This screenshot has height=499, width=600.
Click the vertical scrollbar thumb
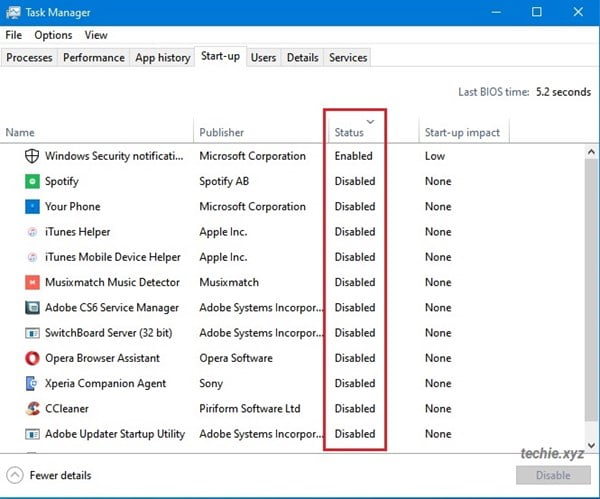click(591, 290)
